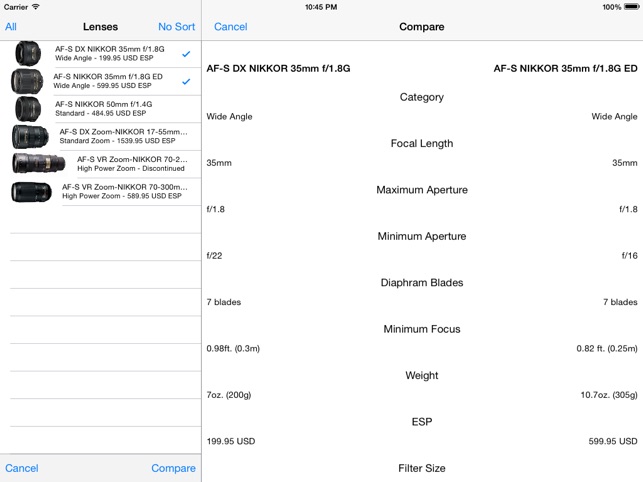Cancel the Compare view at top
Screen dimensions: 643x482
[x=230, y=27]
